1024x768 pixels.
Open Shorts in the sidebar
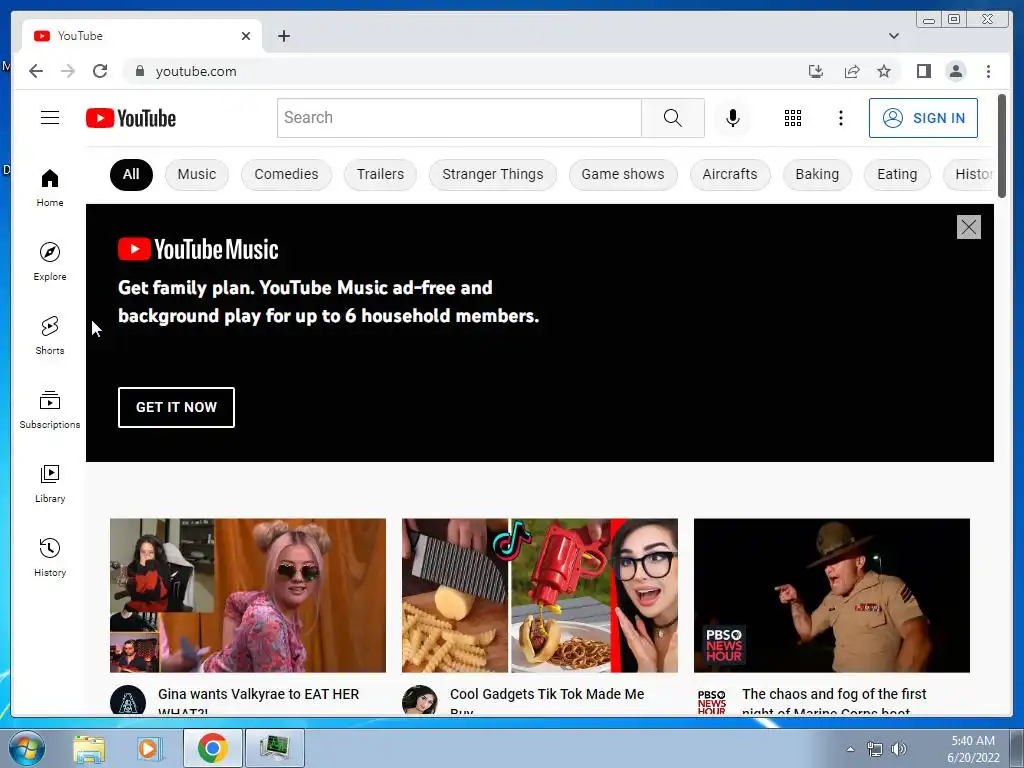click(x=50, y=336)
